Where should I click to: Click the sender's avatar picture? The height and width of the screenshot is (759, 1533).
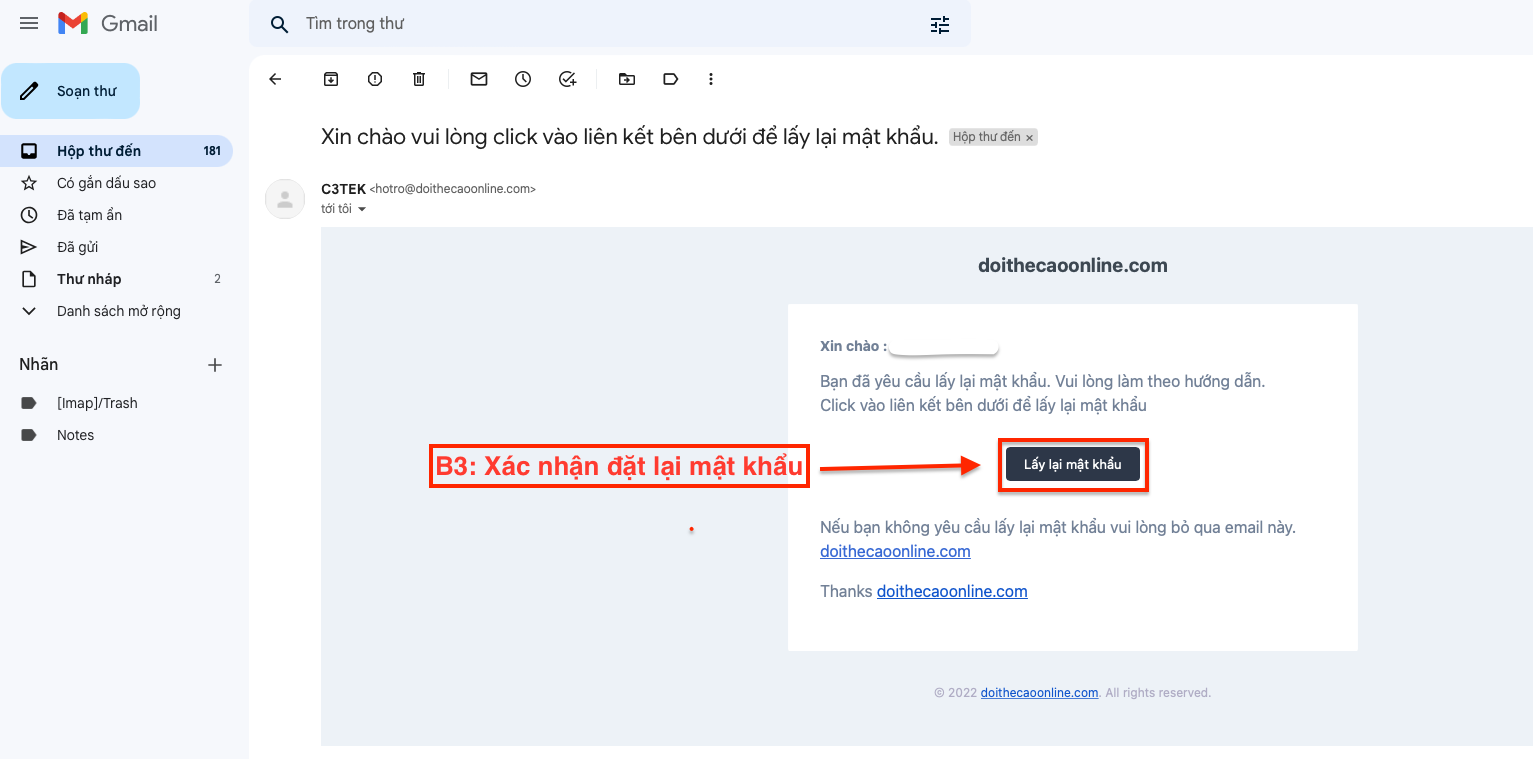point(285,198)
